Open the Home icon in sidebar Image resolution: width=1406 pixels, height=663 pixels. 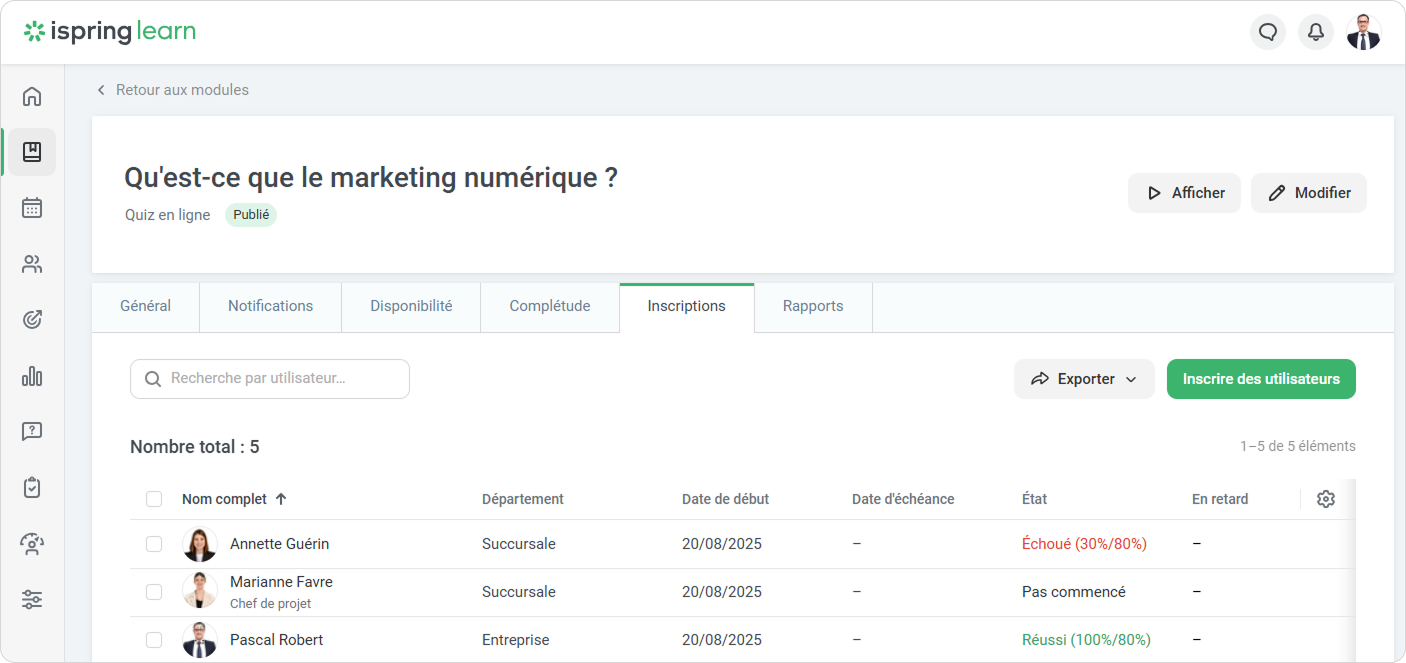[32, 96]
